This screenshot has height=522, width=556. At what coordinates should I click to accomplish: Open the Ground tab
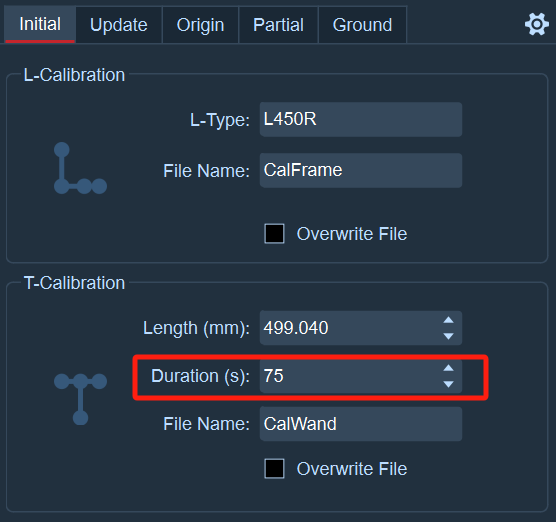click(362, 24)
